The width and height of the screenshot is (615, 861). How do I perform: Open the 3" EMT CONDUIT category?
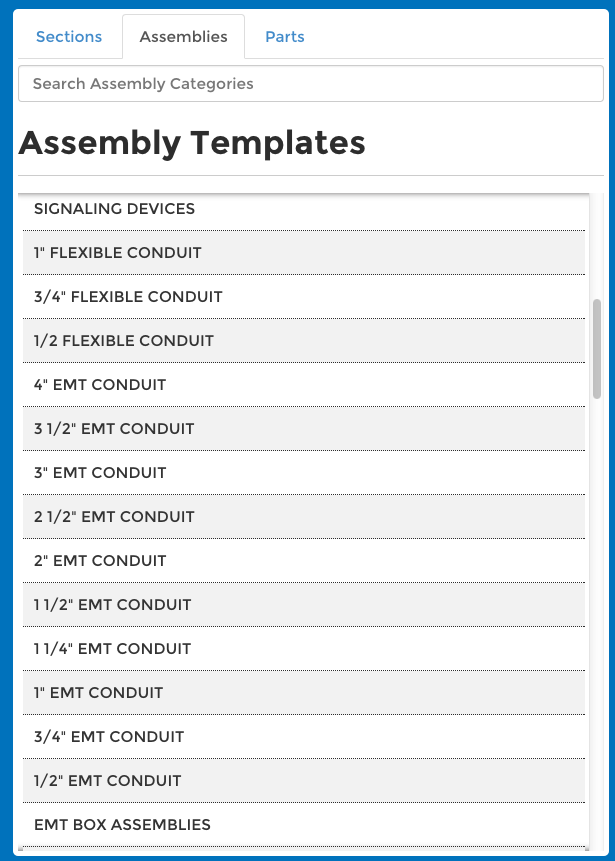pyautogui.click(x=303, y=473)
